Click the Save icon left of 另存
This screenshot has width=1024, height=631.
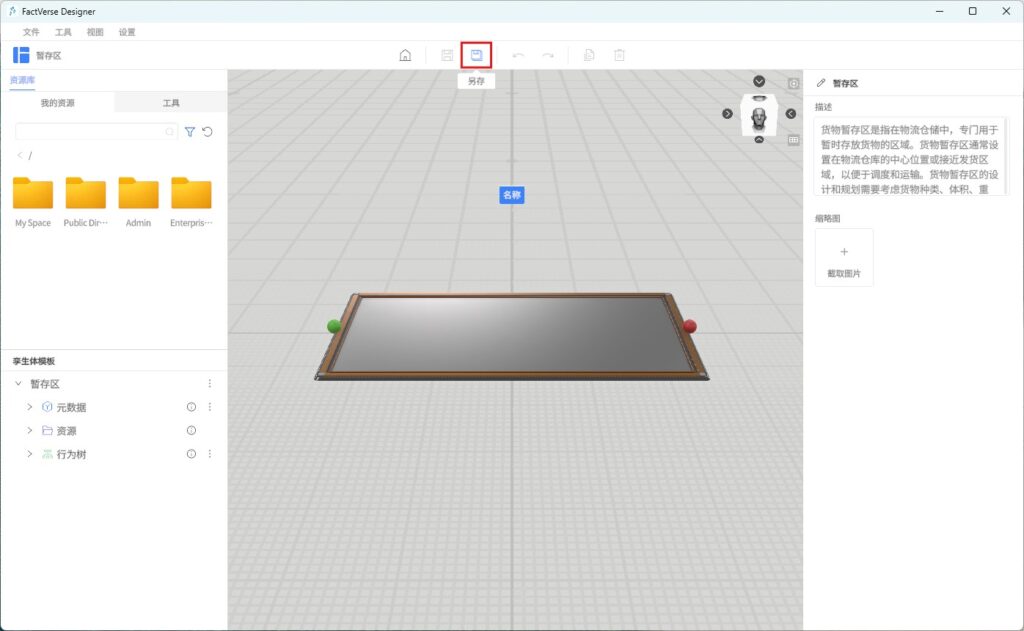[x=447, y=55]
